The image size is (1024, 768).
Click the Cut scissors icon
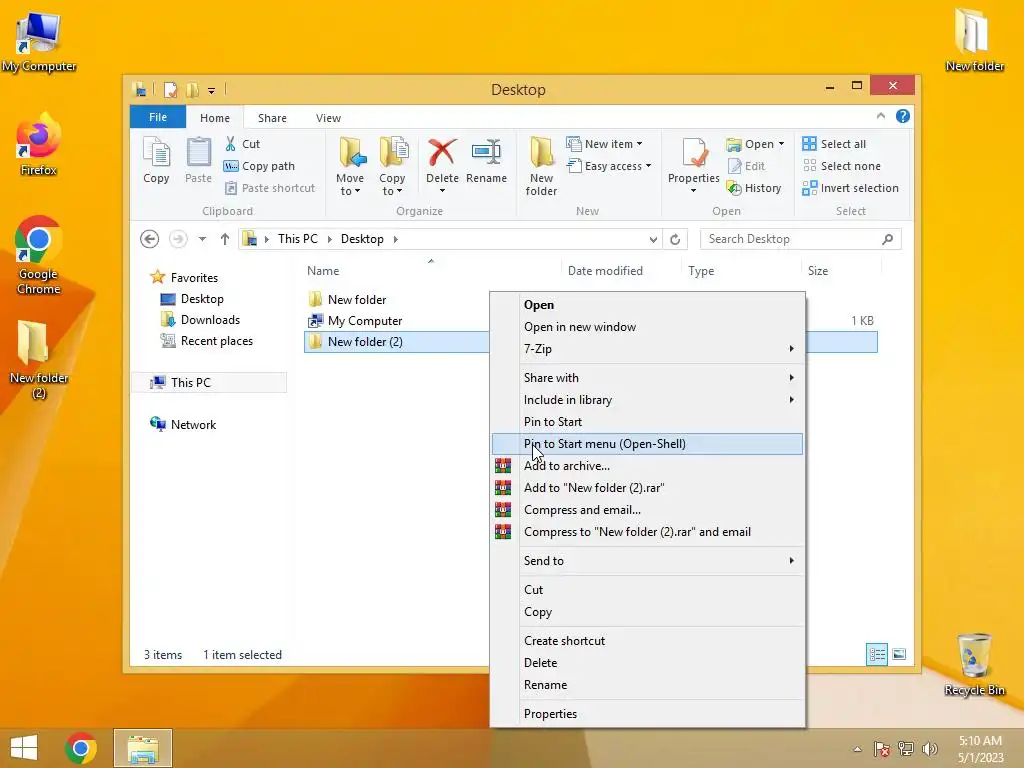click(x=231, y=144)
